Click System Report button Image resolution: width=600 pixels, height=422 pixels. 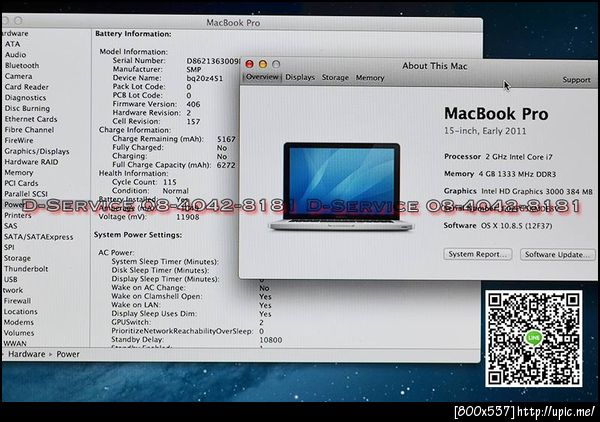[x=478, y=254]
